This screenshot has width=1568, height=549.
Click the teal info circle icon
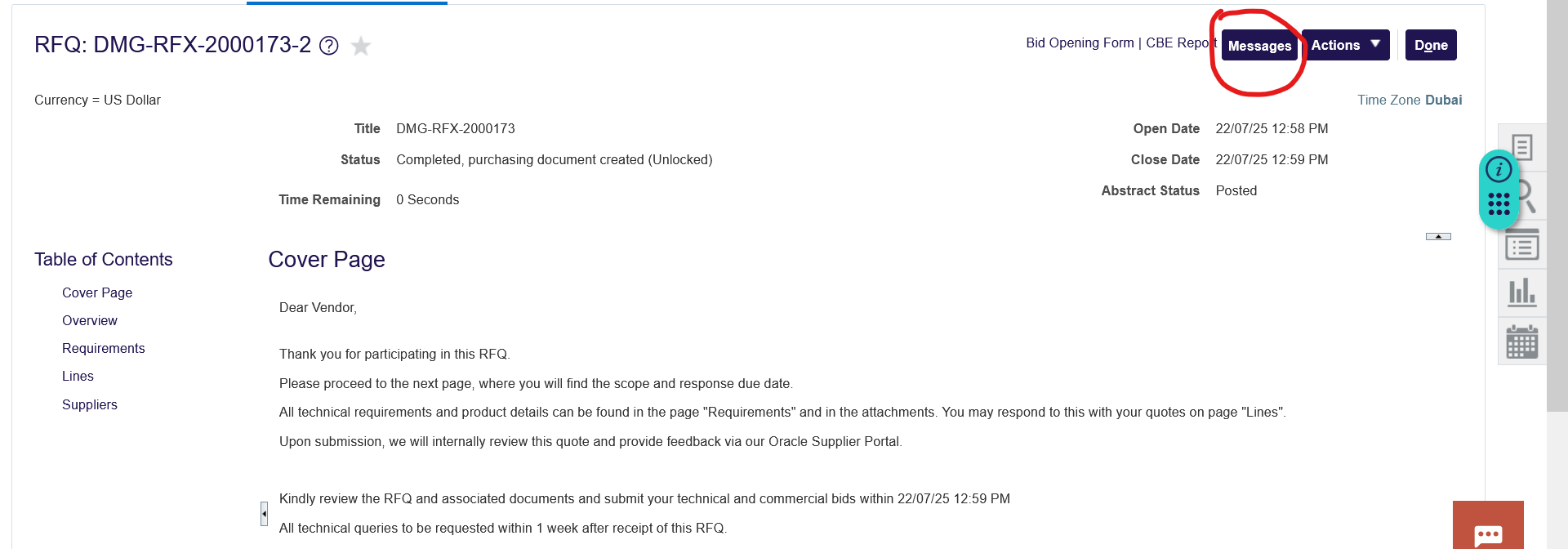click(1499, 170)
